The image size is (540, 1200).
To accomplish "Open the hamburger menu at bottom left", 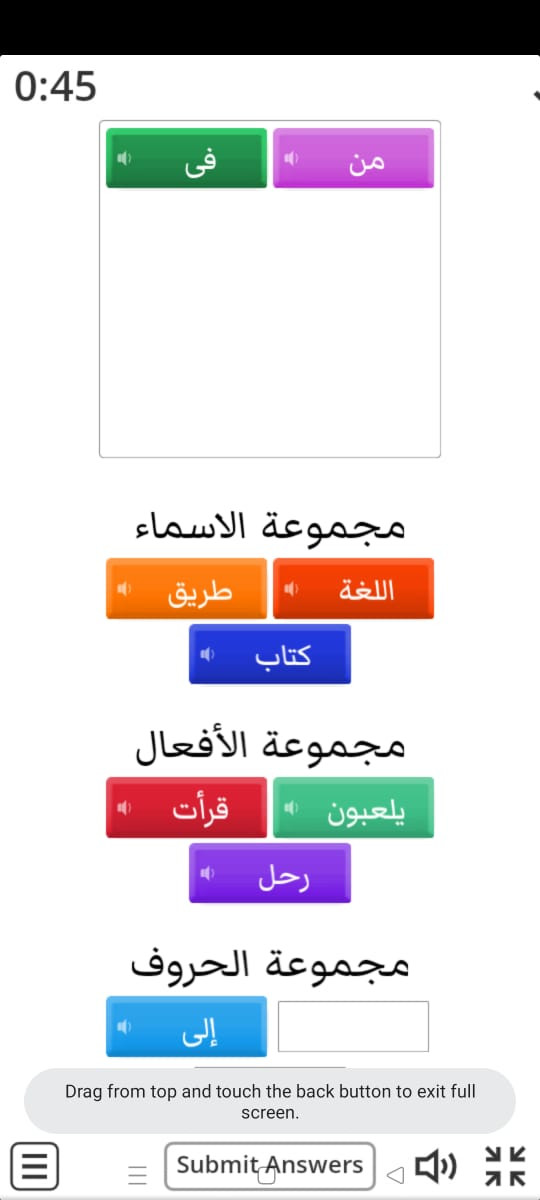I will point(35,1166).
